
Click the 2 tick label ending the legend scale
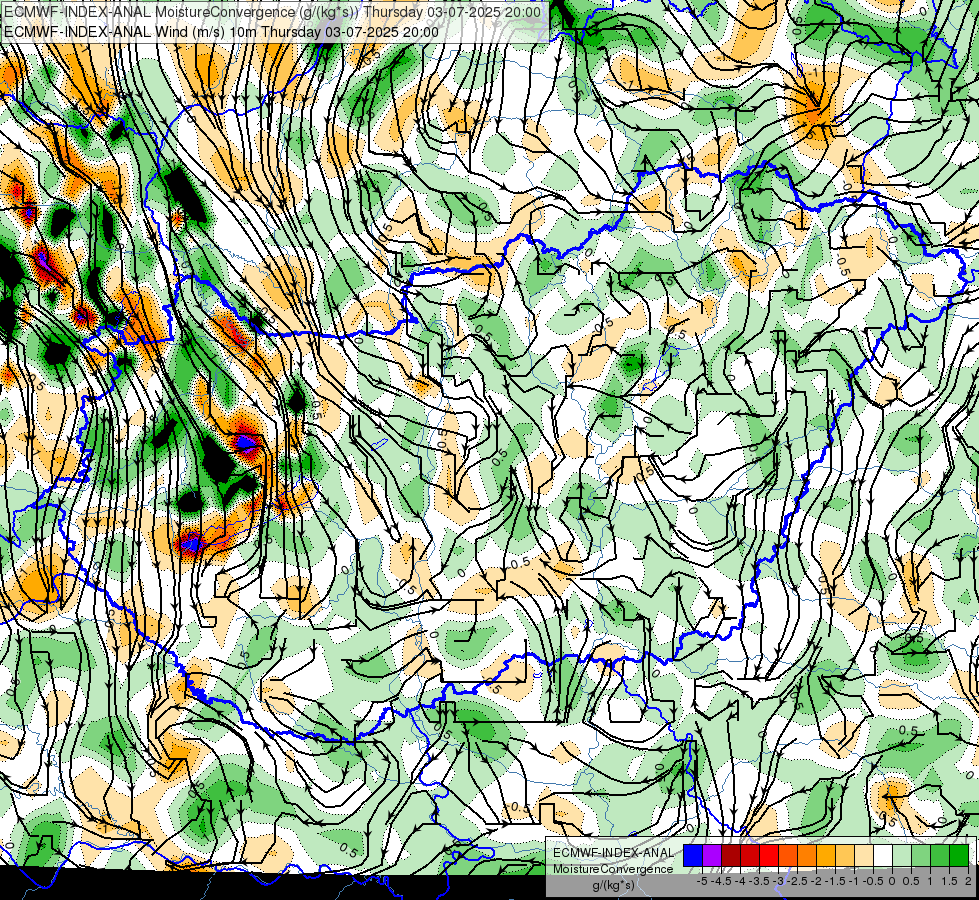coord(968,881)
